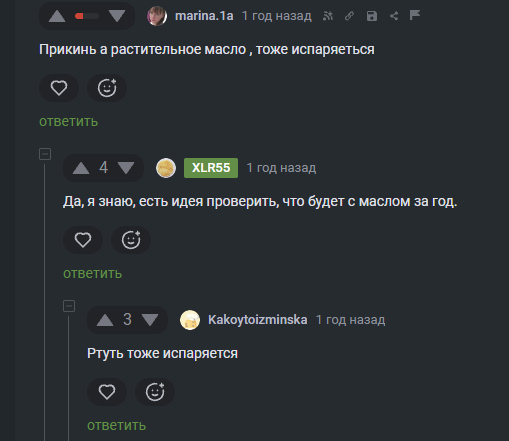This screenshot has width=509, height=441.
Task: Open XLR55's profile via green badge
Action: [211, 168]
